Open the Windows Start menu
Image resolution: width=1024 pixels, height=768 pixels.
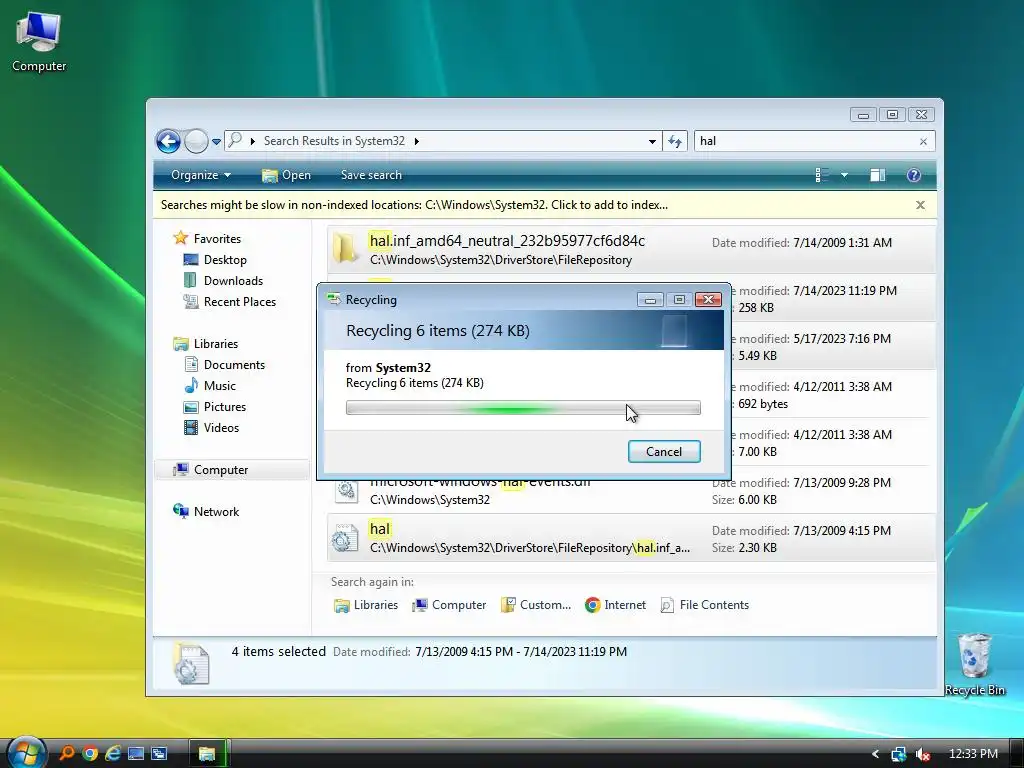click(26, 752)
